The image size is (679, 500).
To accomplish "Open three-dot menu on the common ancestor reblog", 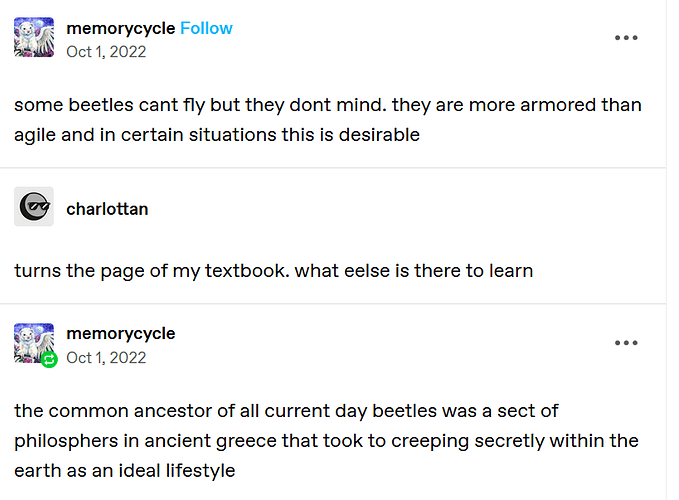I will pyautogui.click(x=626, y=343).
